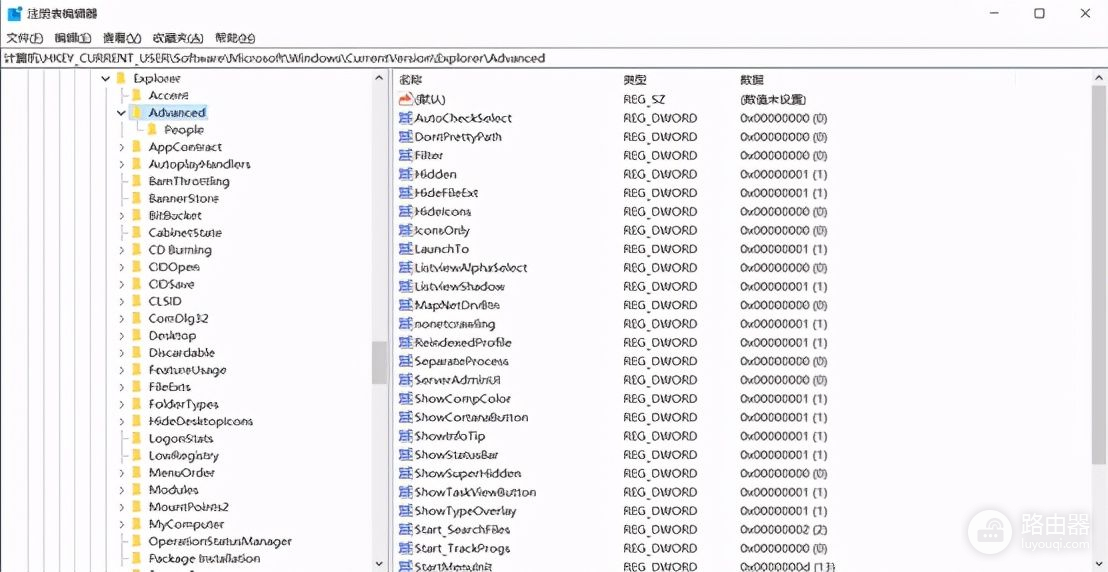Click the folder icon beside FileExts
Viewport: 1108px width, 572px height.
coord(137,387)
